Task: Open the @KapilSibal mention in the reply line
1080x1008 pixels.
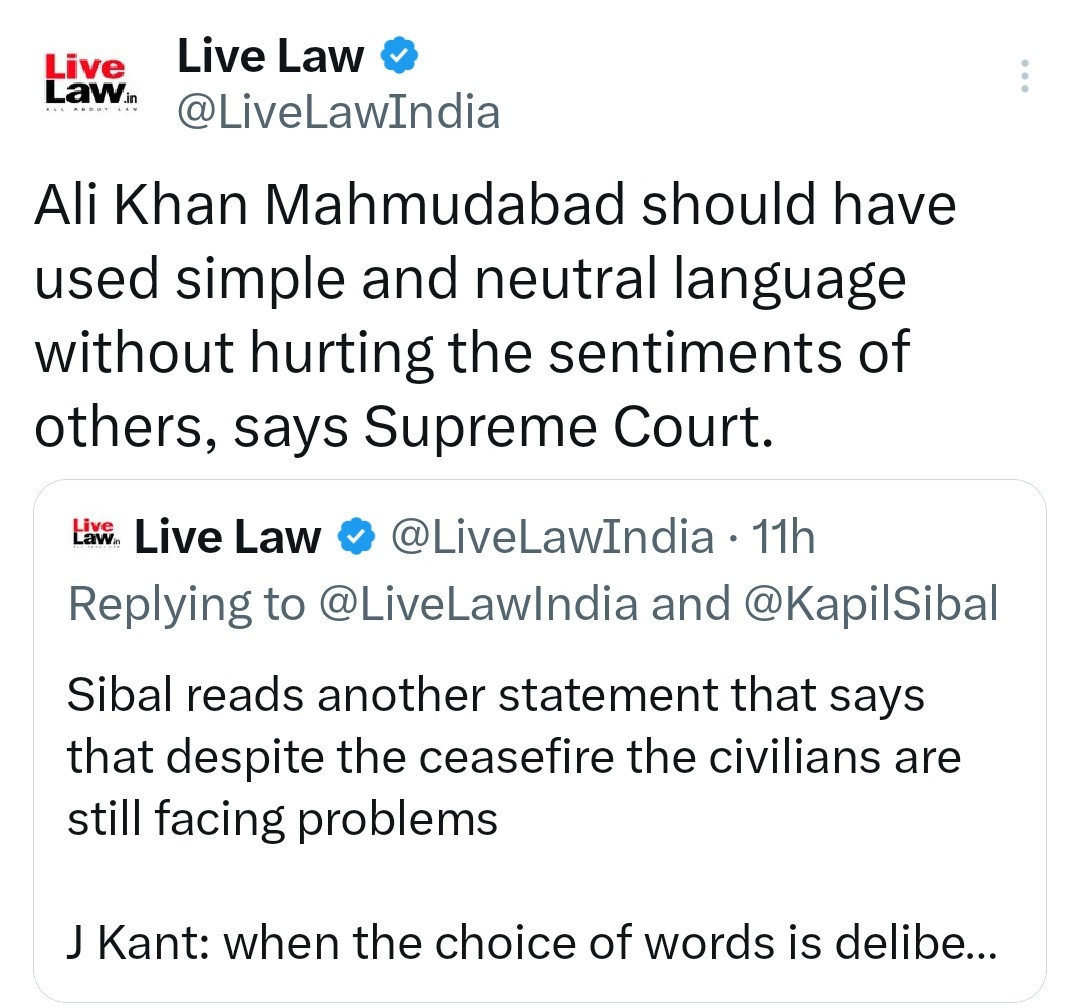Action: coord(871,604)
